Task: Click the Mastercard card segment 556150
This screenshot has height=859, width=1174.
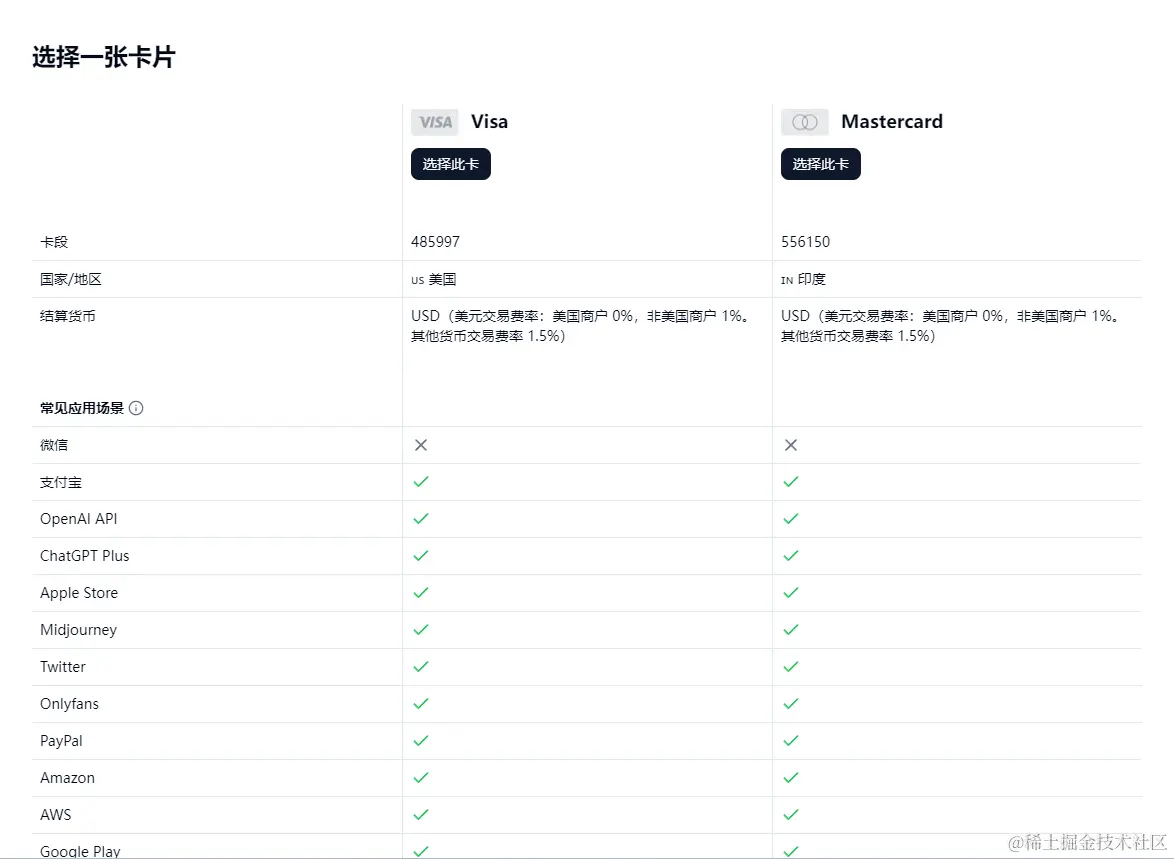Action: pos(806,242)
